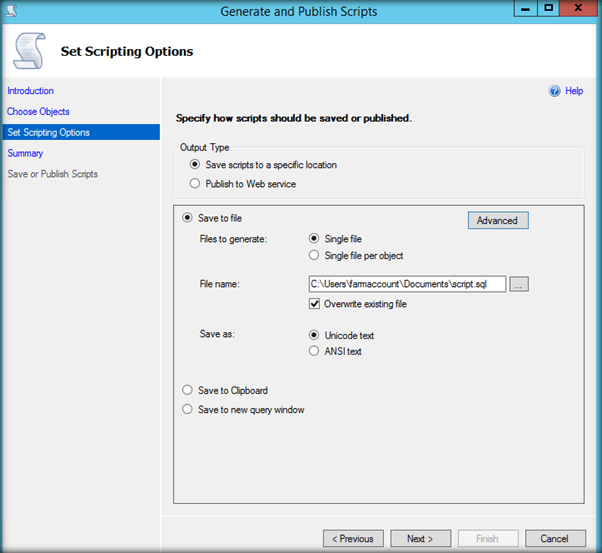Jump to the Summary step
The height and width of the screenshot is (553, 602).
(25, 153)
